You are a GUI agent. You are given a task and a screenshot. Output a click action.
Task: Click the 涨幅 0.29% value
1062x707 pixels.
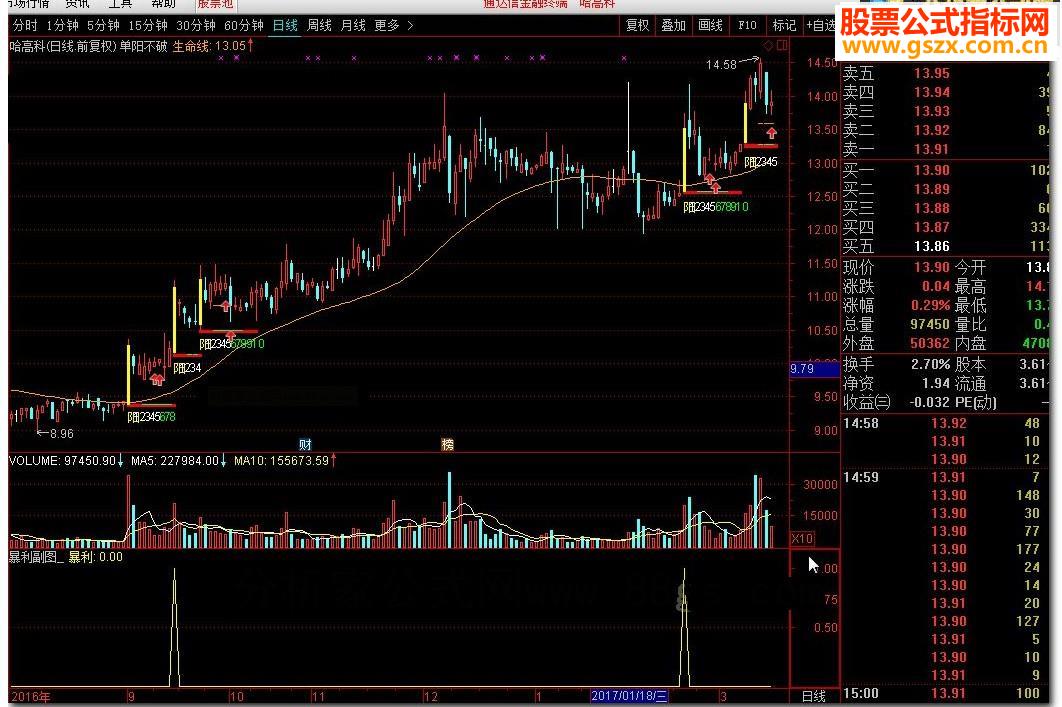click(x=931, y=305)
